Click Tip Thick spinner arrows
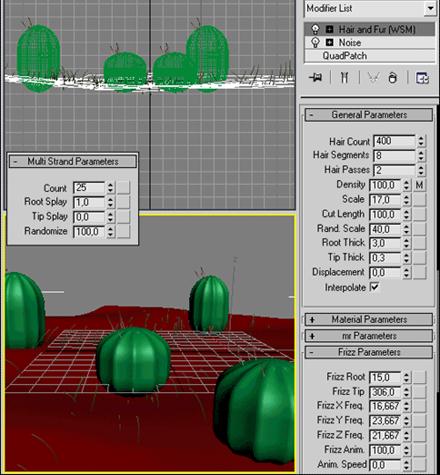 tap(406, 258)
